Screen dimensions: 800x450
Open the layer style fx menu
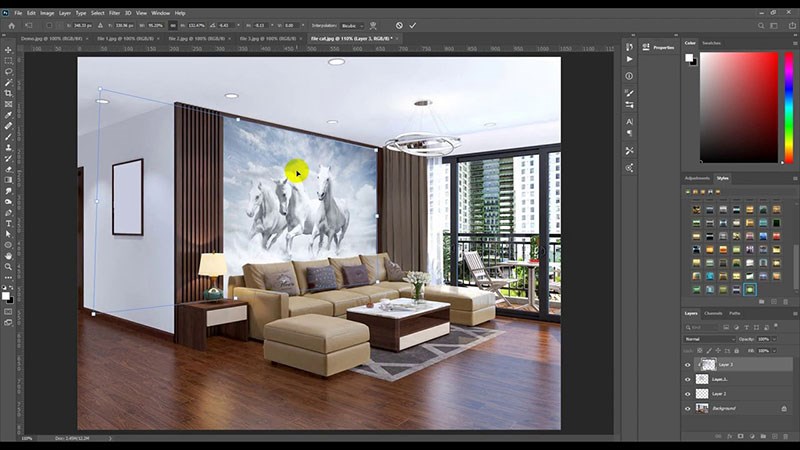point(729,436)
